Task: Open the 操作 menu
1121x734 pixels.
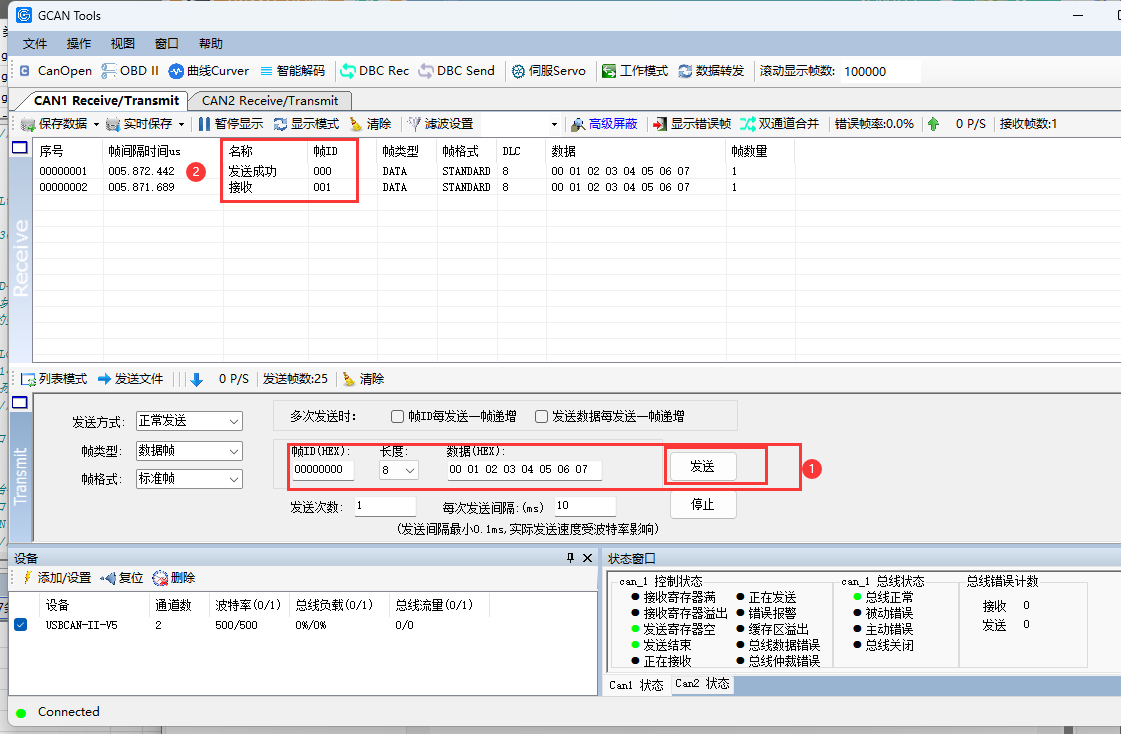Action: coord(79,44)
